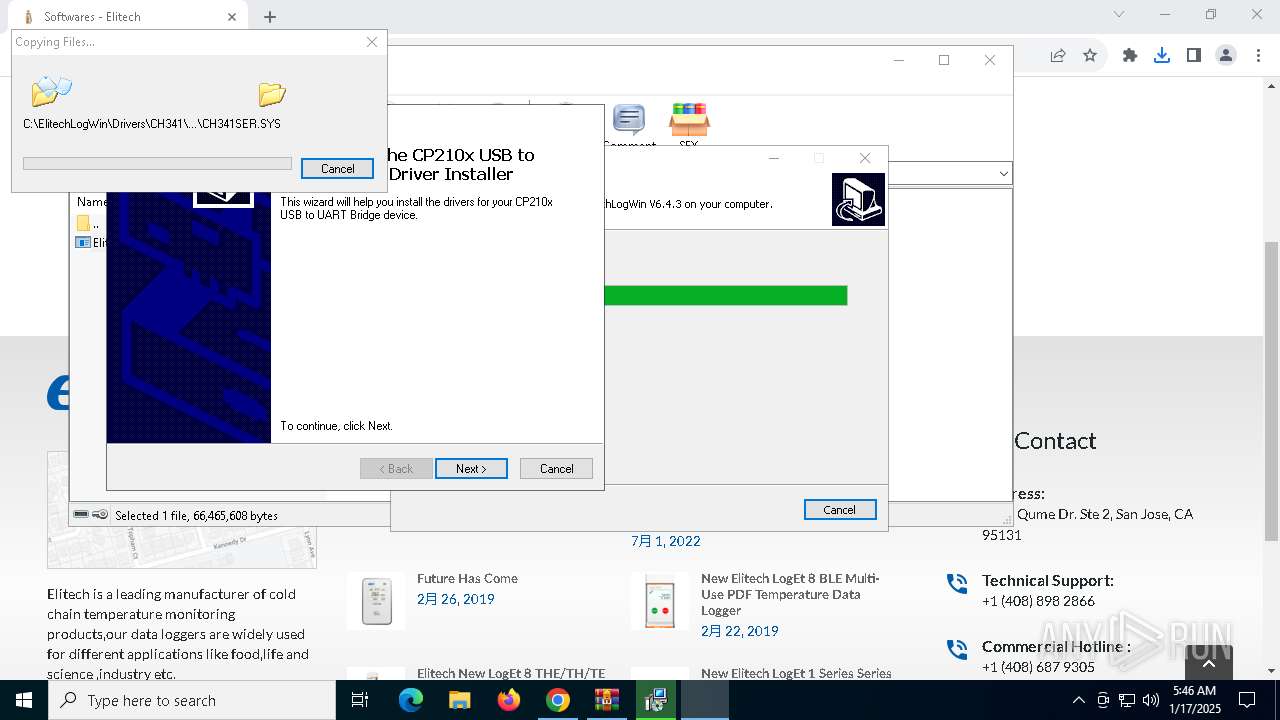Click the Name column header in WinRAR

tap(91, 202)
